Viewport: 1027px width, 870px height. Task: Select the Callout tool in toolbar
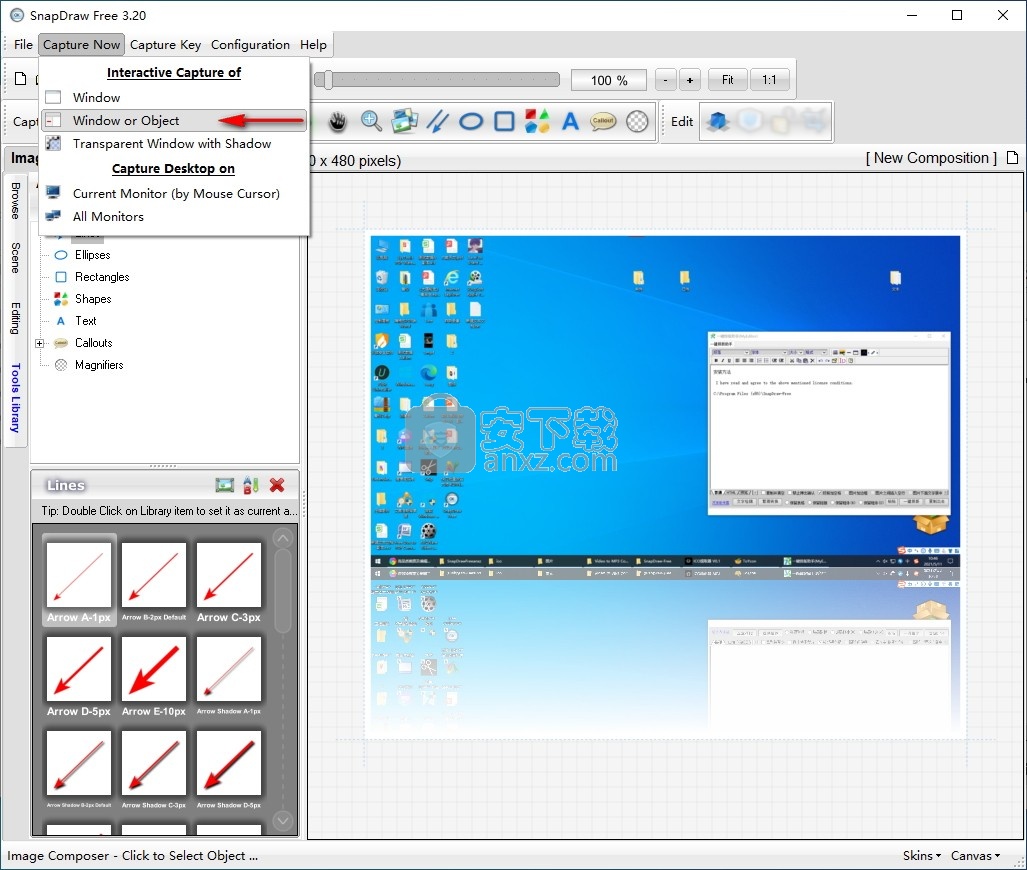603,121
